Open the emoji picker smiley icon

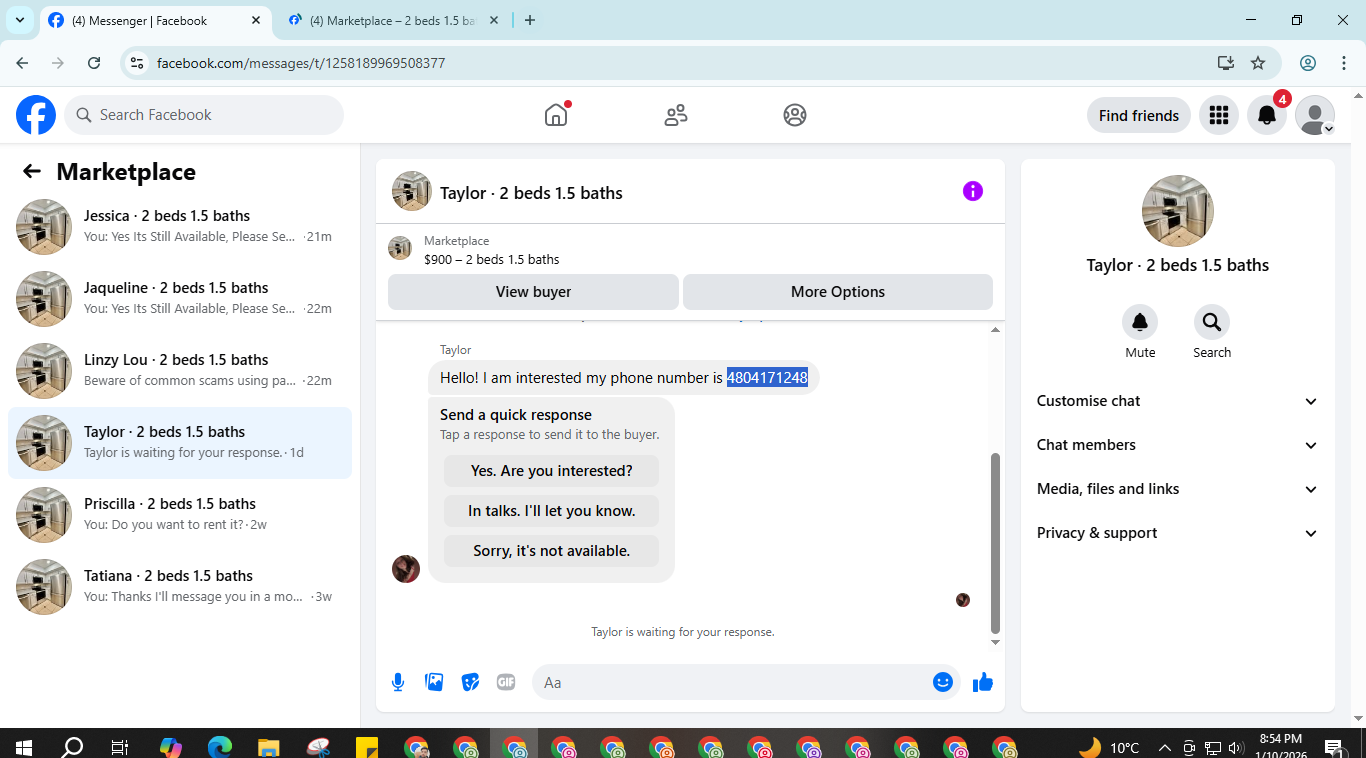coord(942,682)
